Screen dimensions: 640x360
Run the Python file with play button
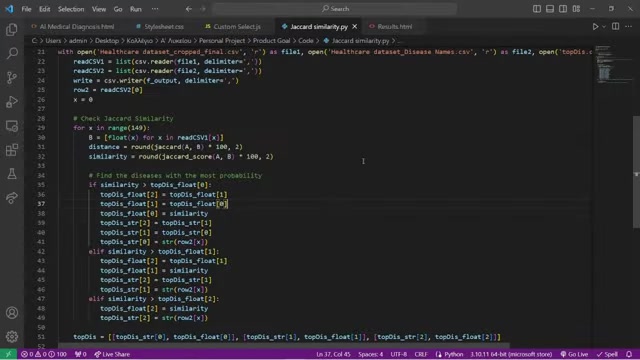coord(595,27)
